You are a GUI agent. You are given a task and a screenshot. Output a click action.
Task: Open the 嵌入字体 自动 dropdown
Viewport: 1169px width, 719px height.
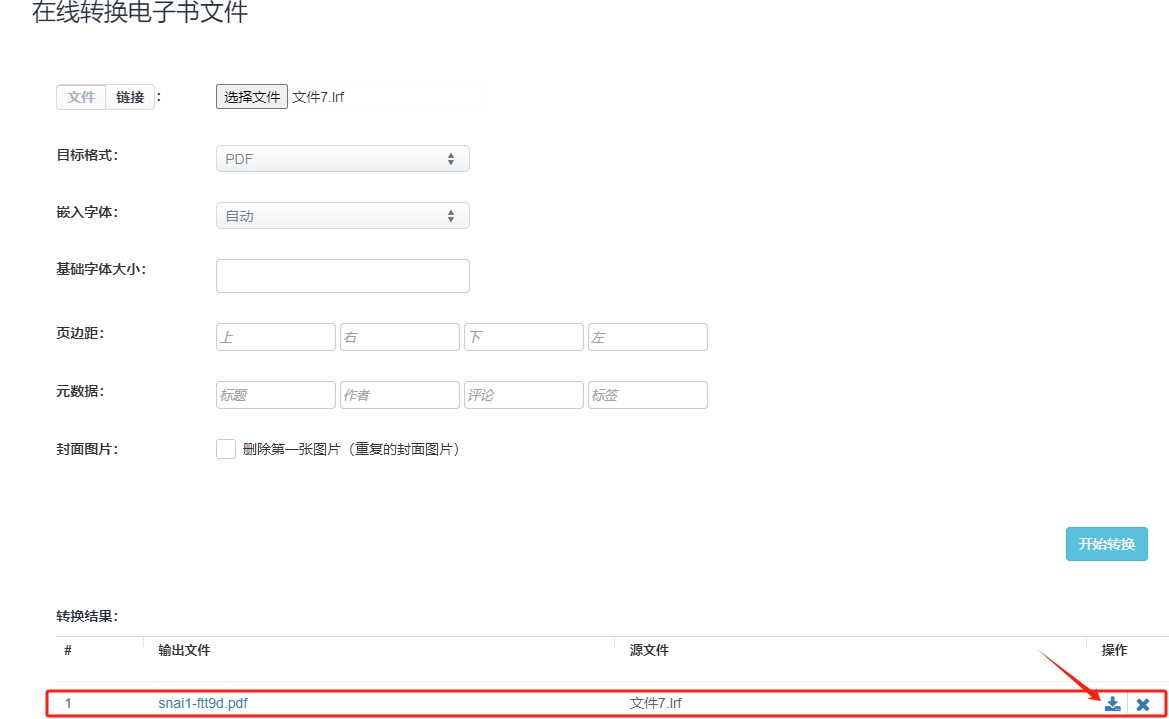(343, 216)
